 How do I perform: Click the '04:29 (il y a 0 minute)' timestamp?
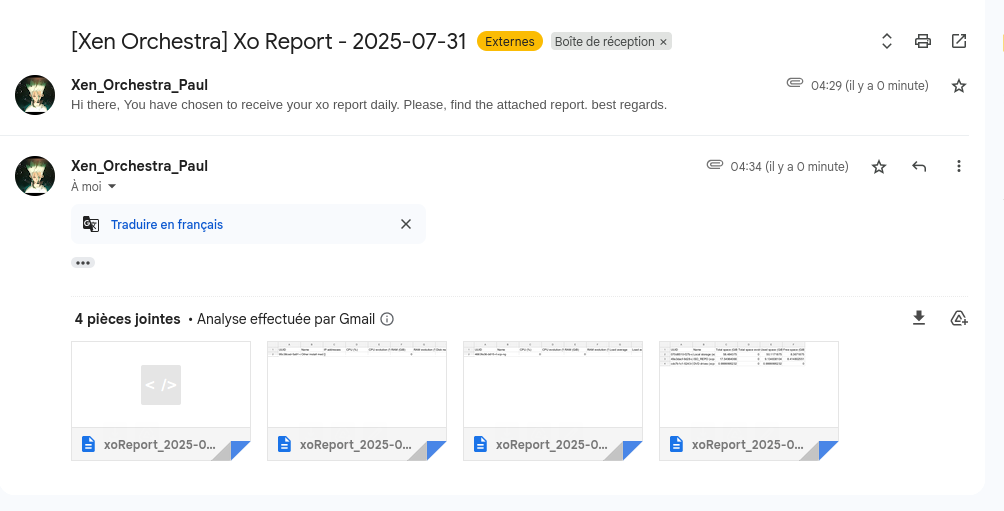click(x=870, y=86)
